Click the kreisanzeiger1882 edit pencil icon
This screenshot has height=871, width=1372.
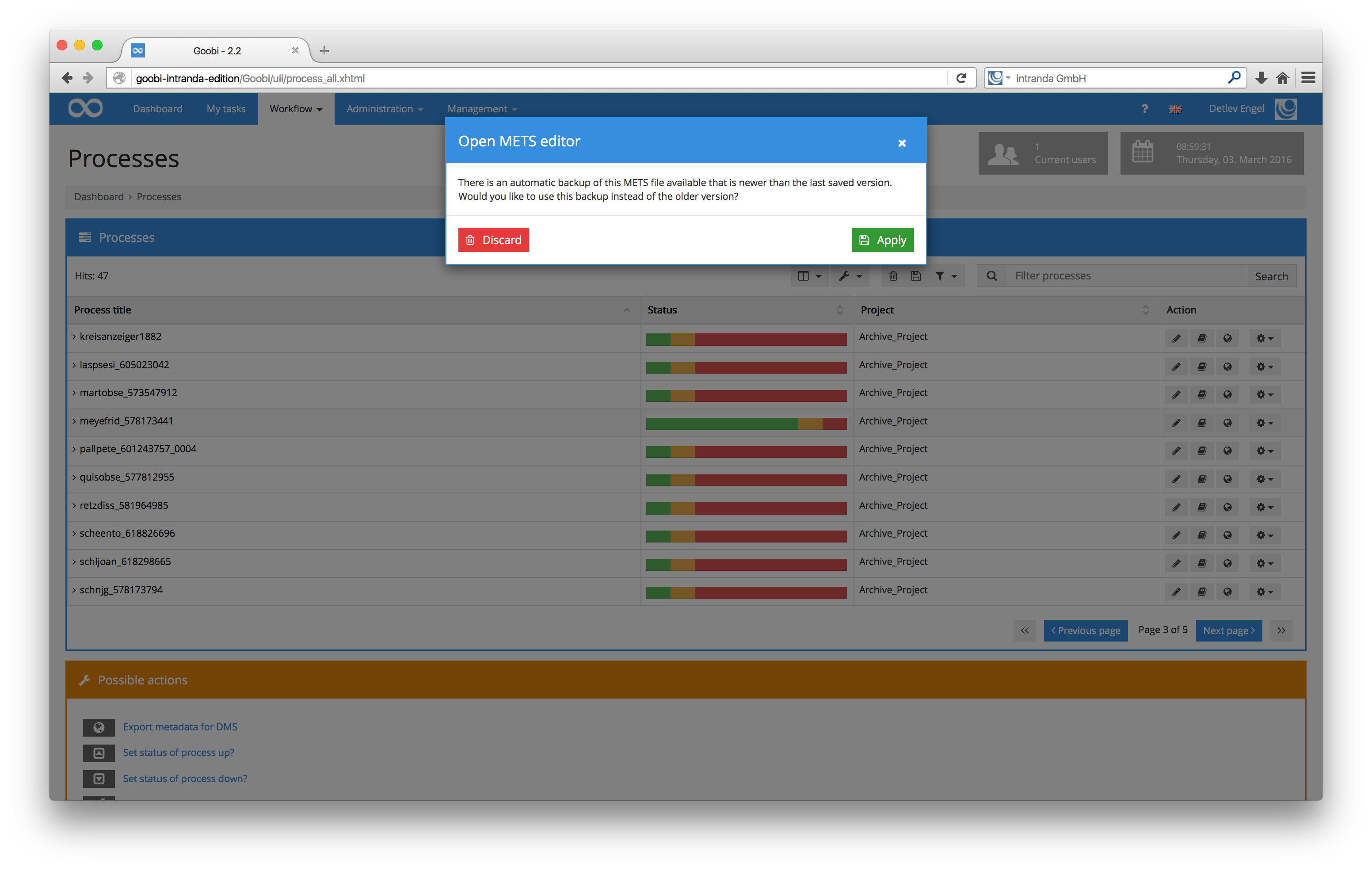1176,339
